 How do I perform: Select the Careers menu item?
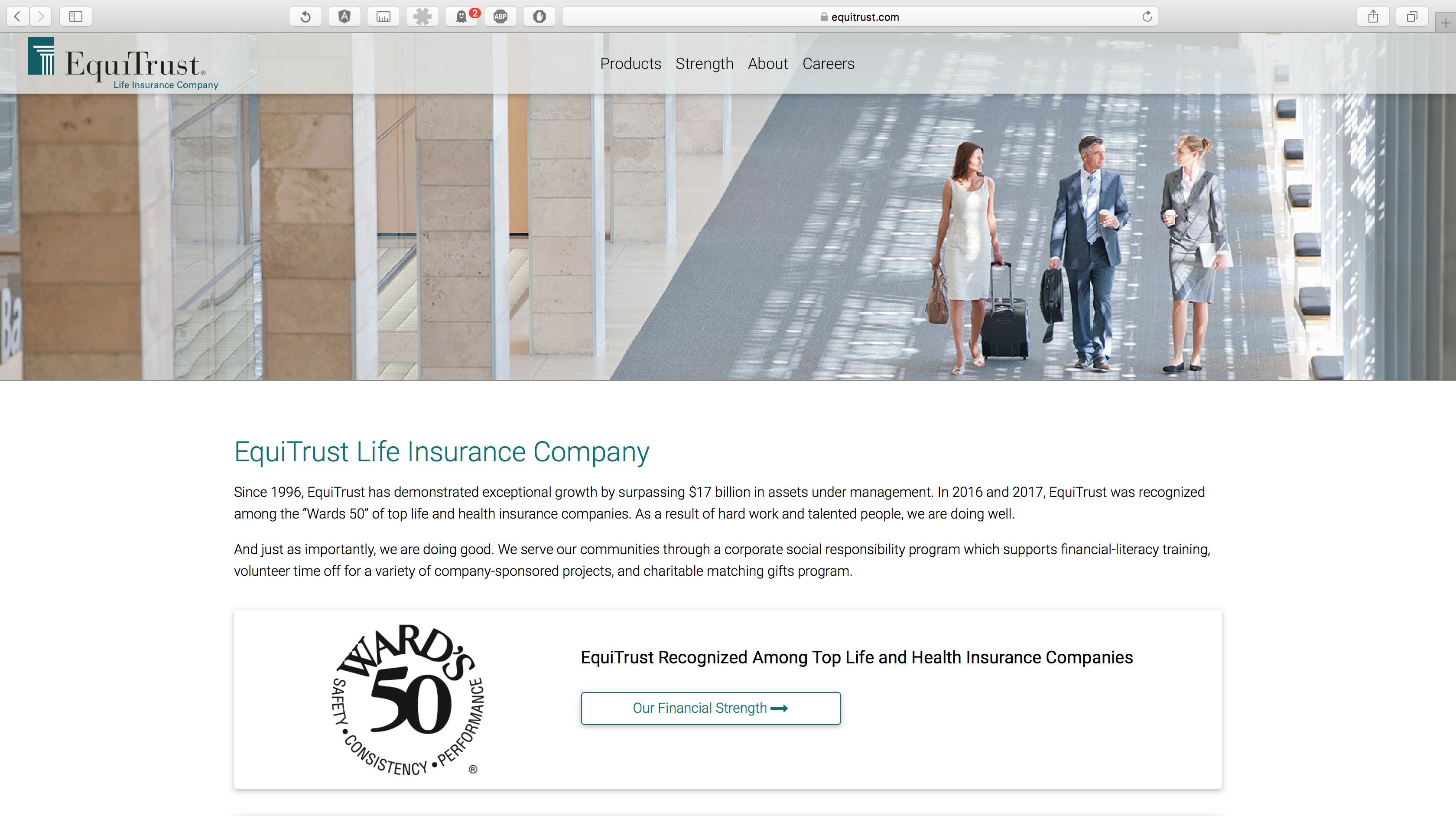(828, 63)
